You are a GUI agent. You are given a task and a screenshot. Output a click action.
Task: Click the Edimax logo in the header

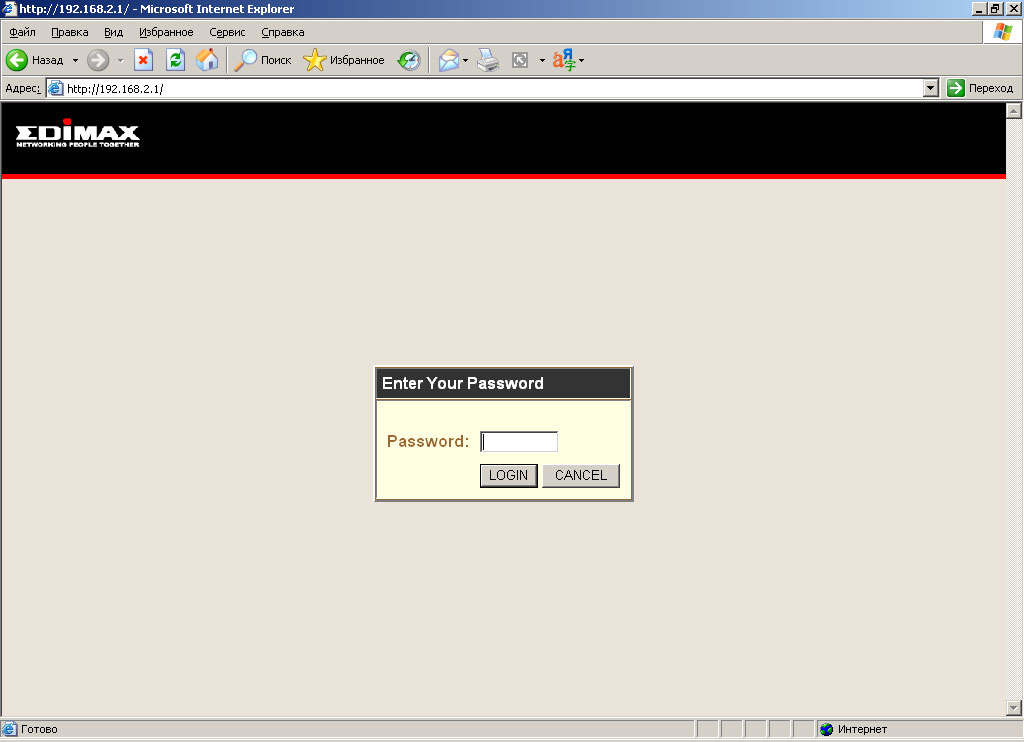coord(78,136)
